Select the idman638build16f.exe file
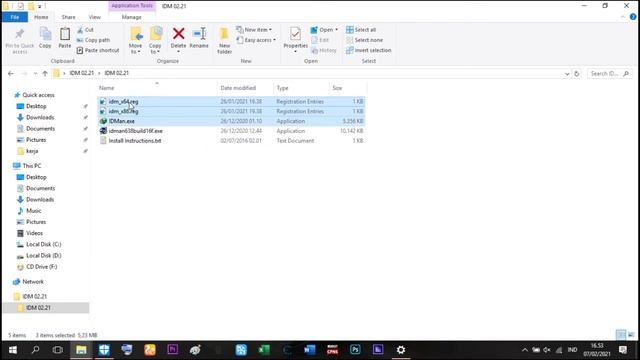Viewport: 640px width, 360px height. tap(136, 131)
